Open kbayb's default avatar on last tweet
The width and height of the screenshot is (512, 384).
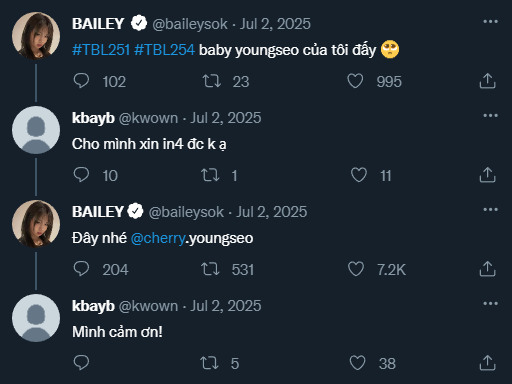[36, 318]
